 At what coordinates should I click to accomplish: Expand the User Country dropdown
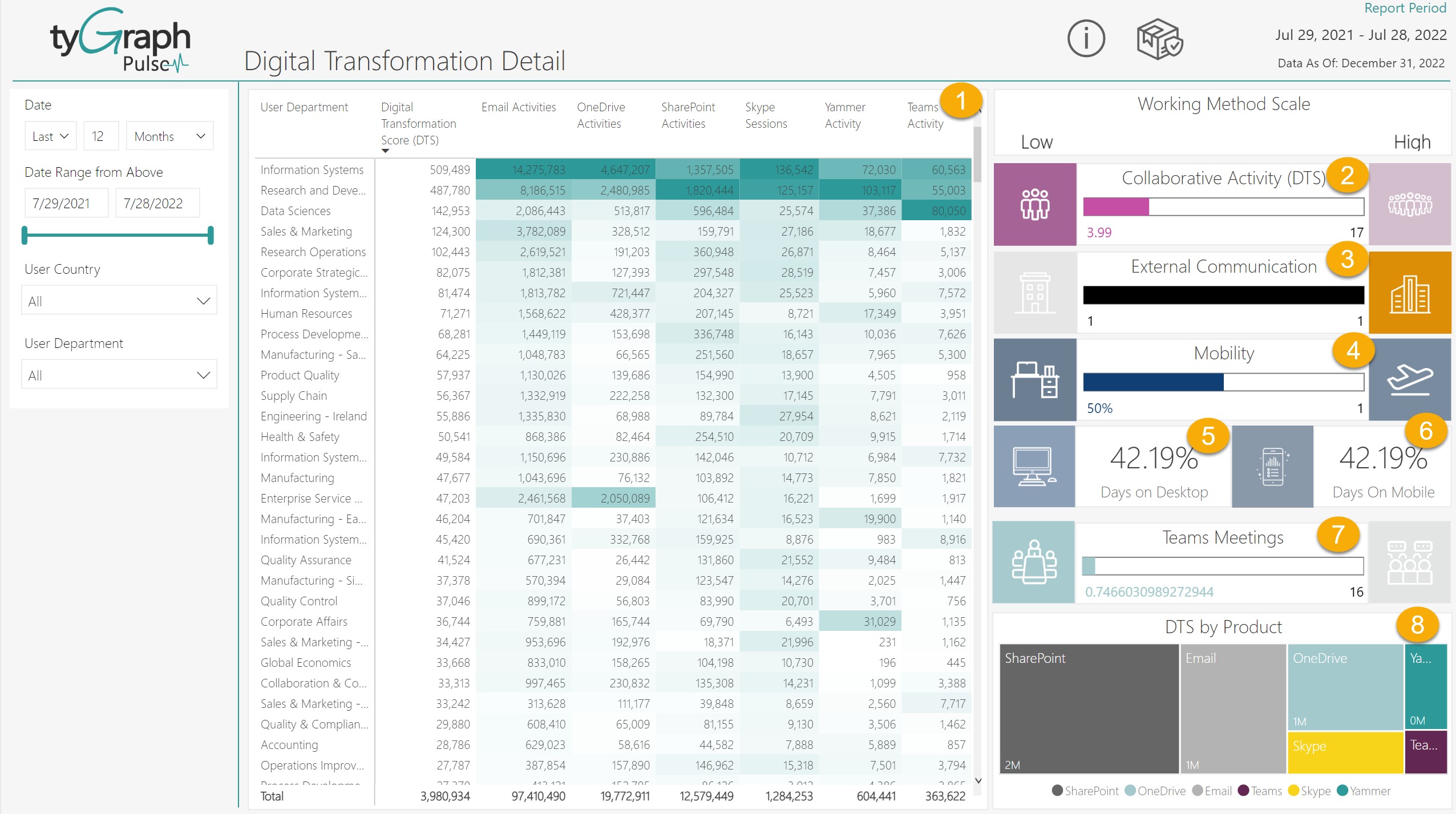point(119,301)
